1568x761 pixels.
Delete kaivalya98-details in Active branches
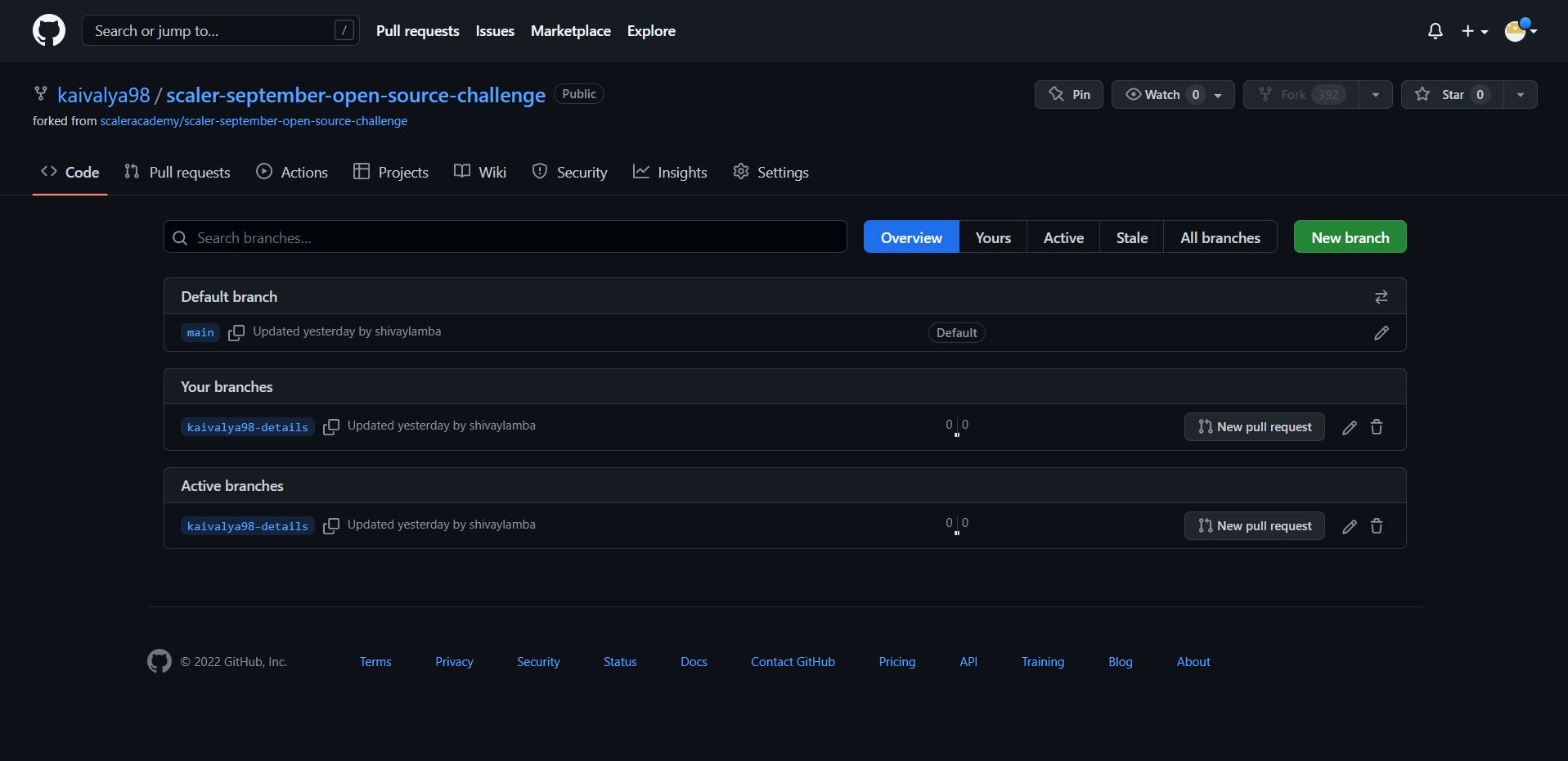click(1377, 526)
